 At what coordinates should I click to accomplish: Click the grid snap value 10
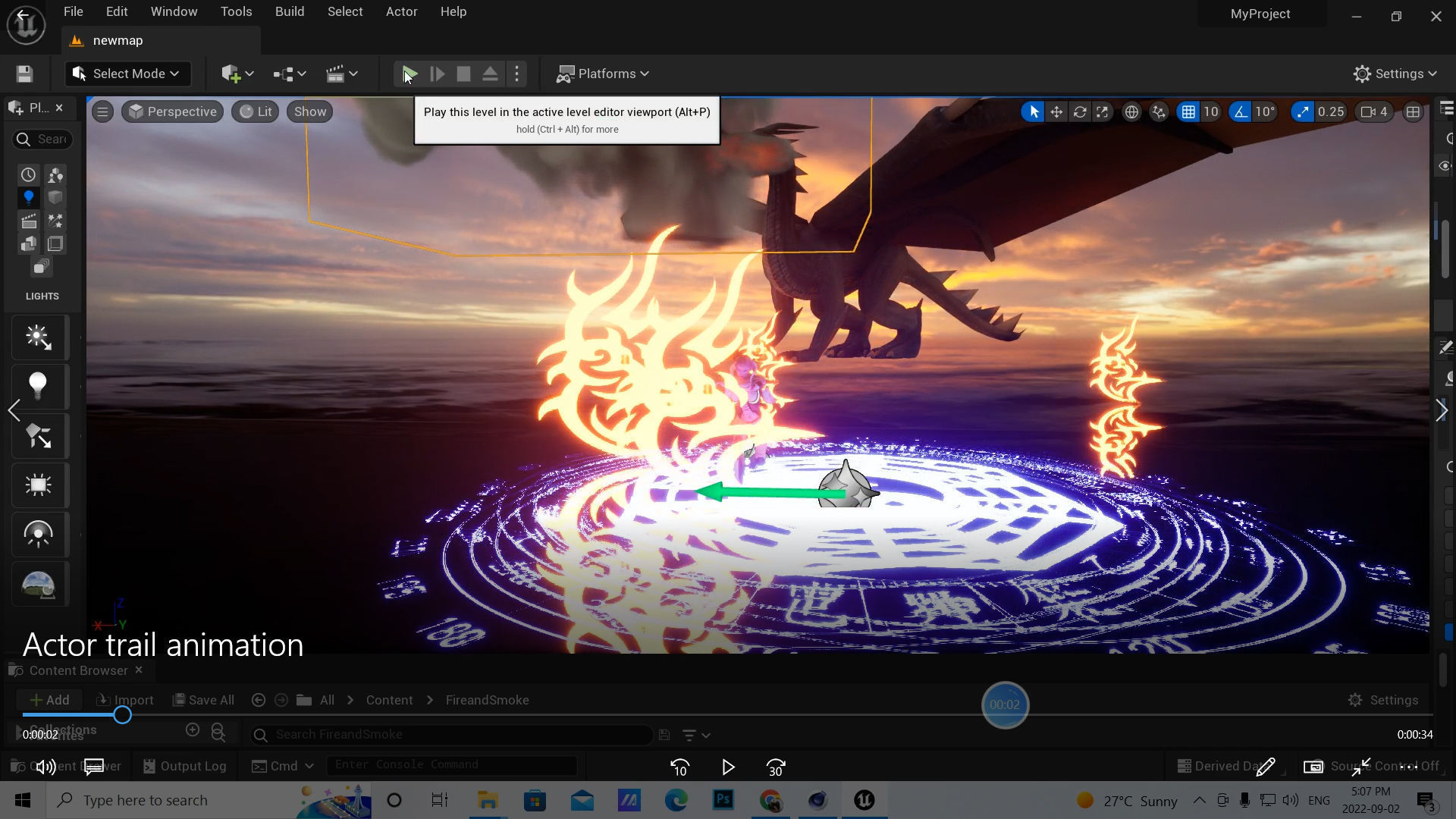pyautogui.click(x=1210, y=111)
